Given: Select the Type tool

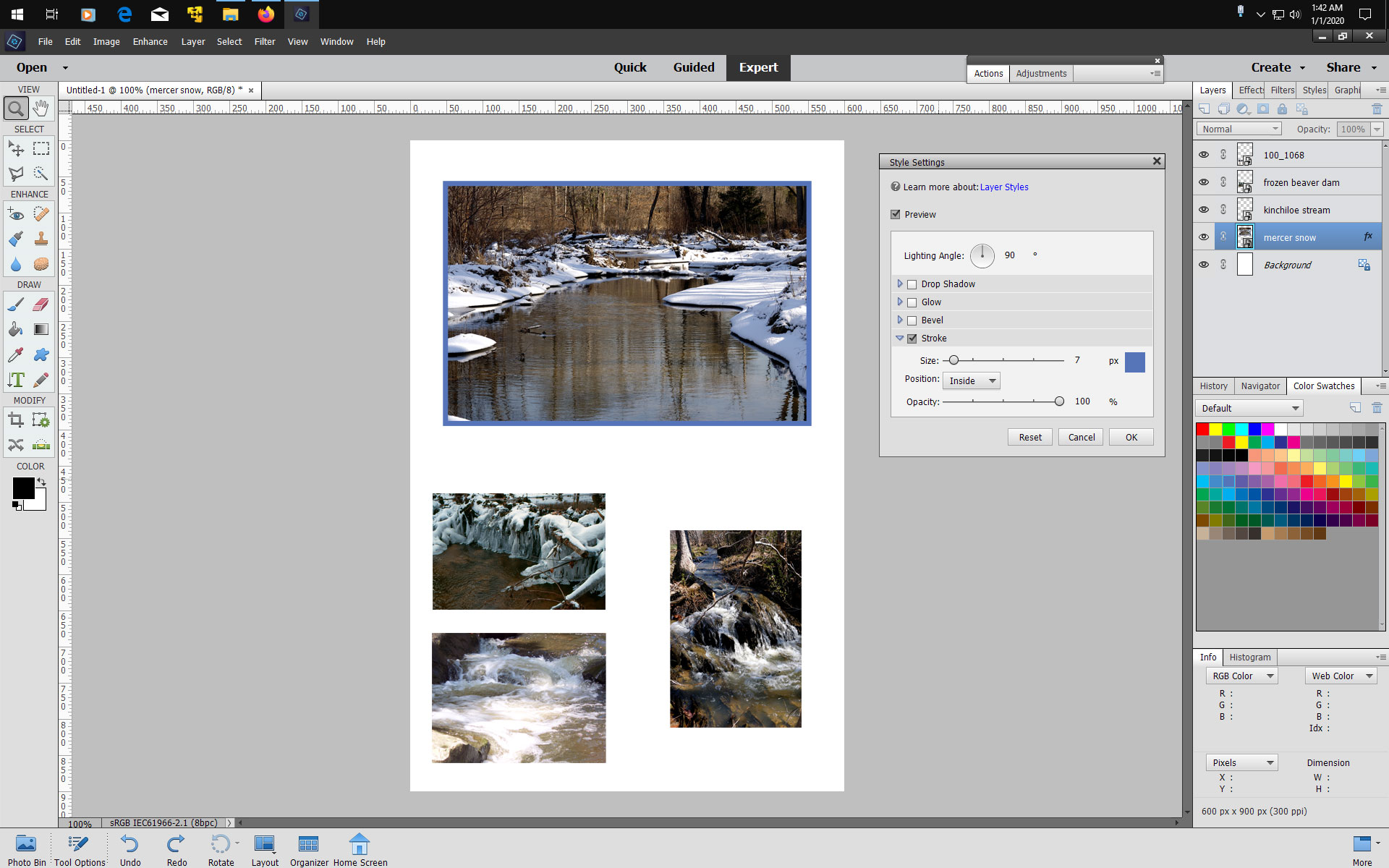Looking at the screenshot, I should coord(15,379).
